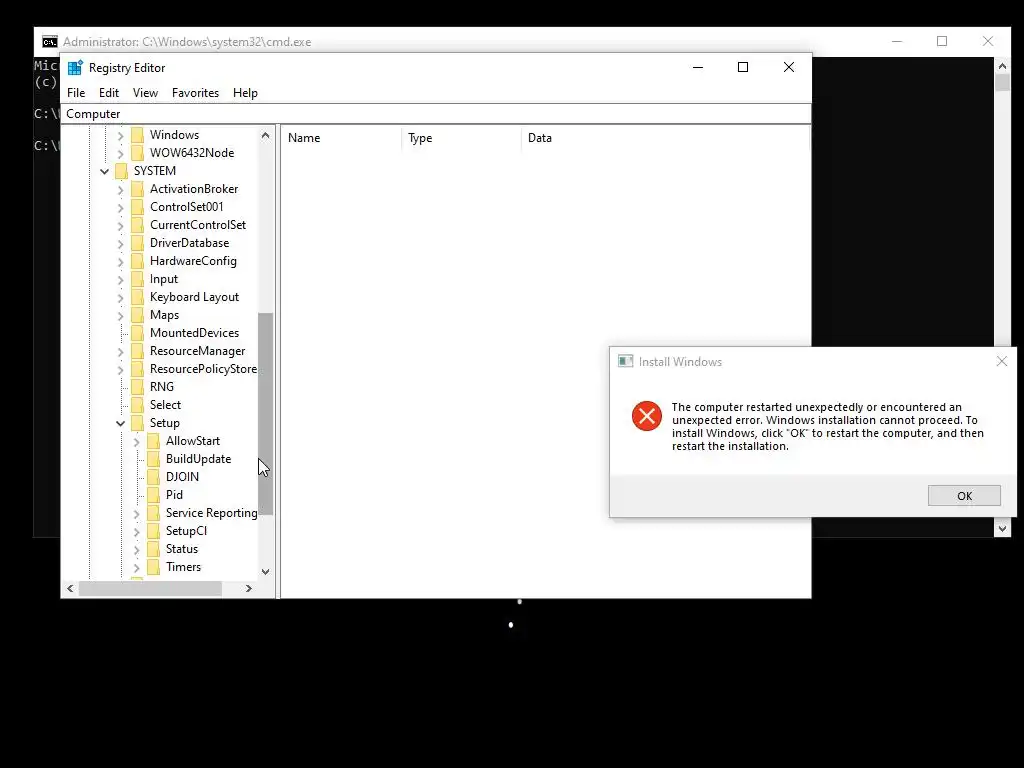This screenshot has width=1024, height=768.
Task: Expand the CurrentControlSet key
Action: (x=120, y=225)
